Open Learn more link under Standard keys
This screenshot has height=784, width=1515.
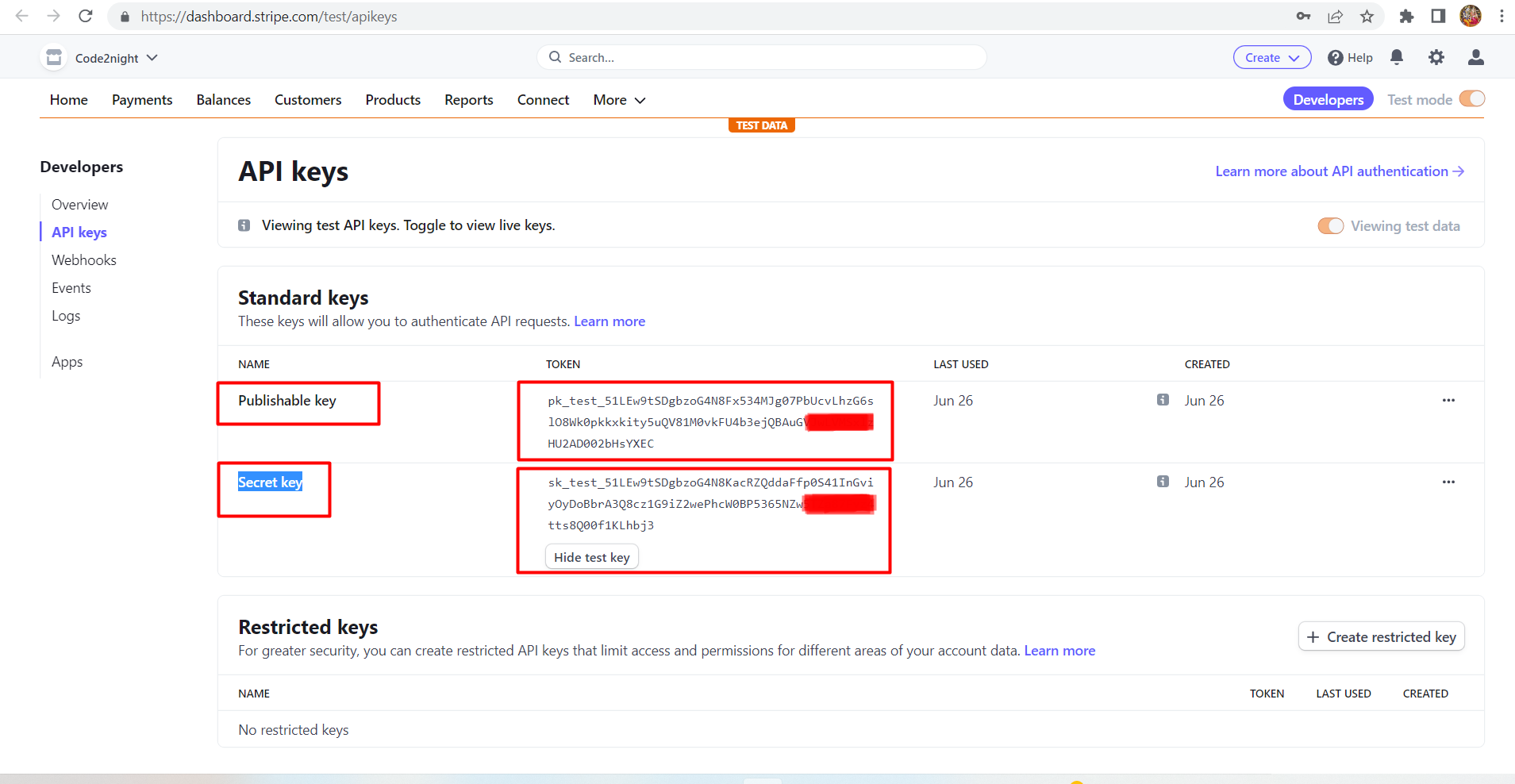click(609, 321)
